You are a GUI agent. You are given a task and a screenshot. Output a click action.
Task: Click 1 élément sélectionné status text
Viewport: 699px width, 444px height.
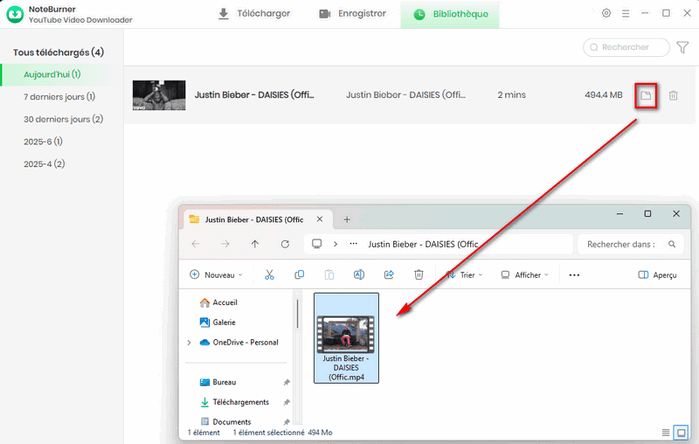(x=268, y=432)
